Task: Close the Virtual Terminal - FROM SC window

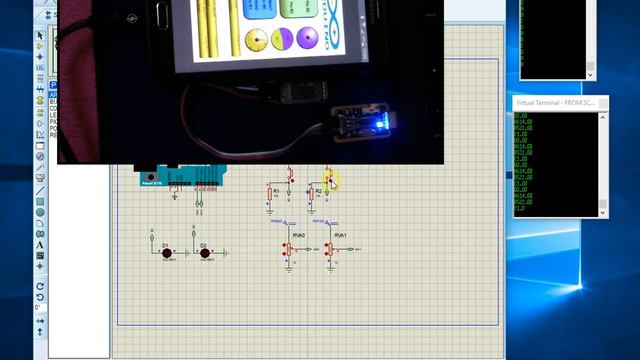Action: 603,103
